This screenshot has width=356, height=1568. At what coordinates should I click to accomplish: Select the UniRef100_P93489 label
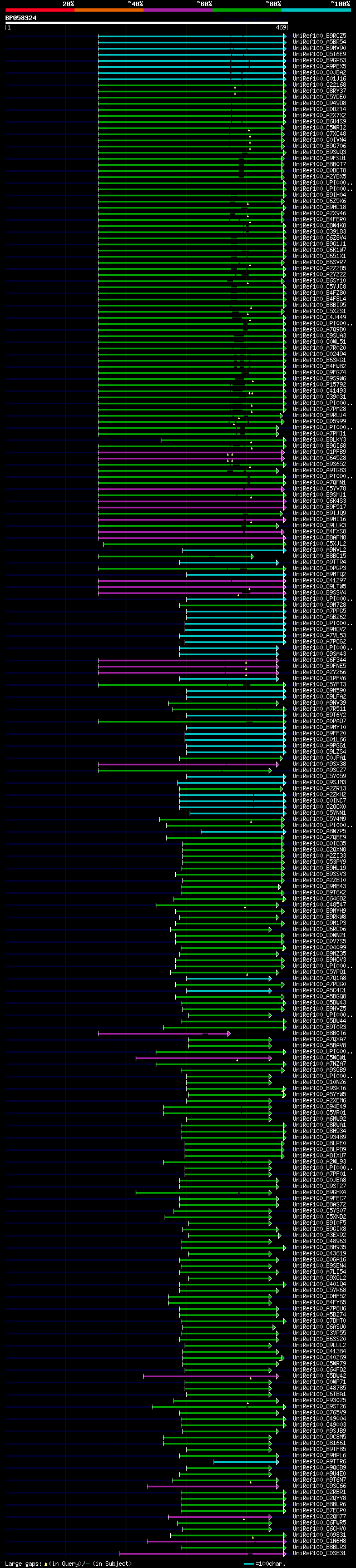tap(319, 1137)
